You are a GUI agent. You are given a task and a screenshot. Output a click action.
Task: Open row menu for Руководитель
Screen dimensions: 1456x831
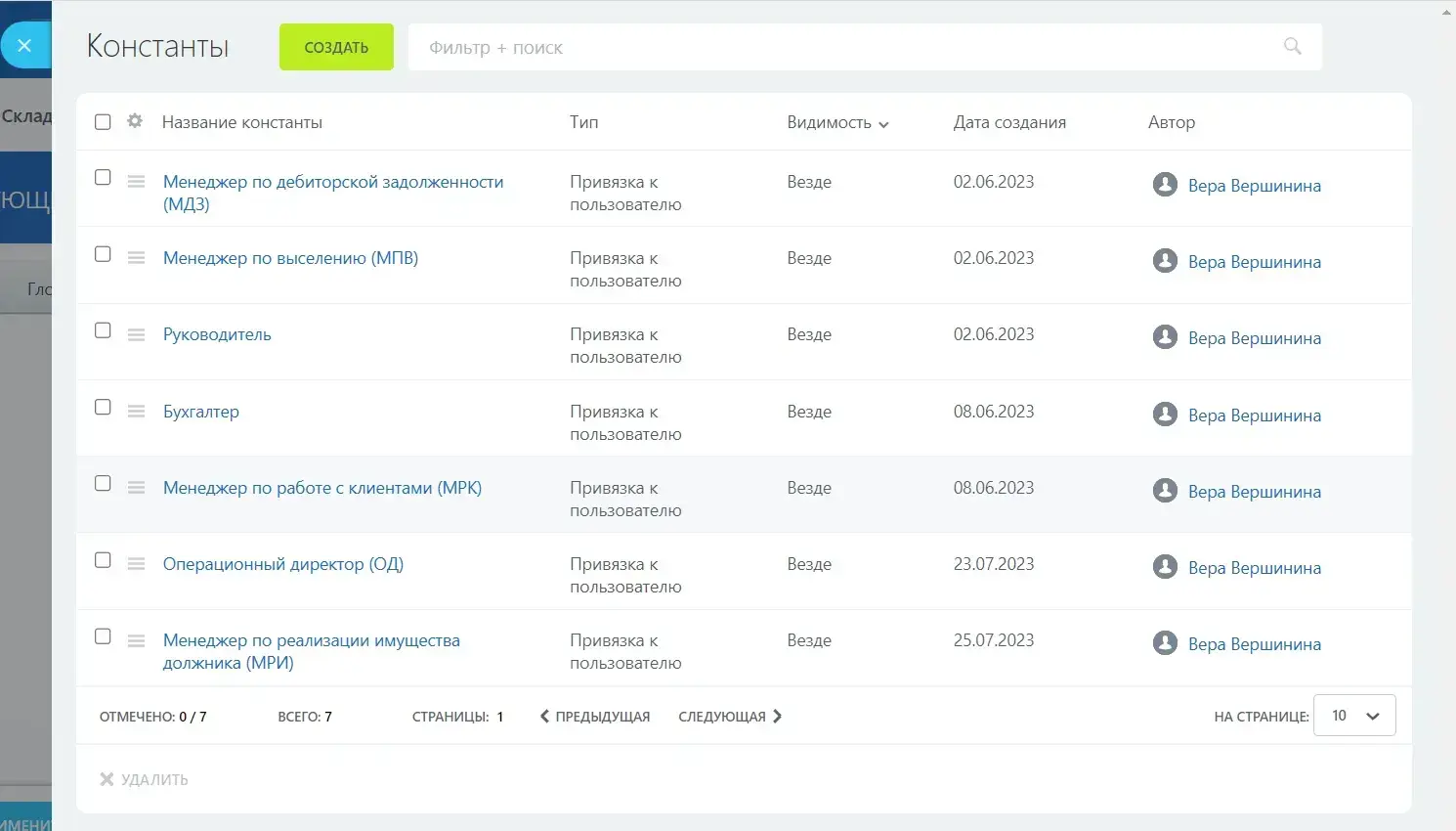[x=136, y=334]
